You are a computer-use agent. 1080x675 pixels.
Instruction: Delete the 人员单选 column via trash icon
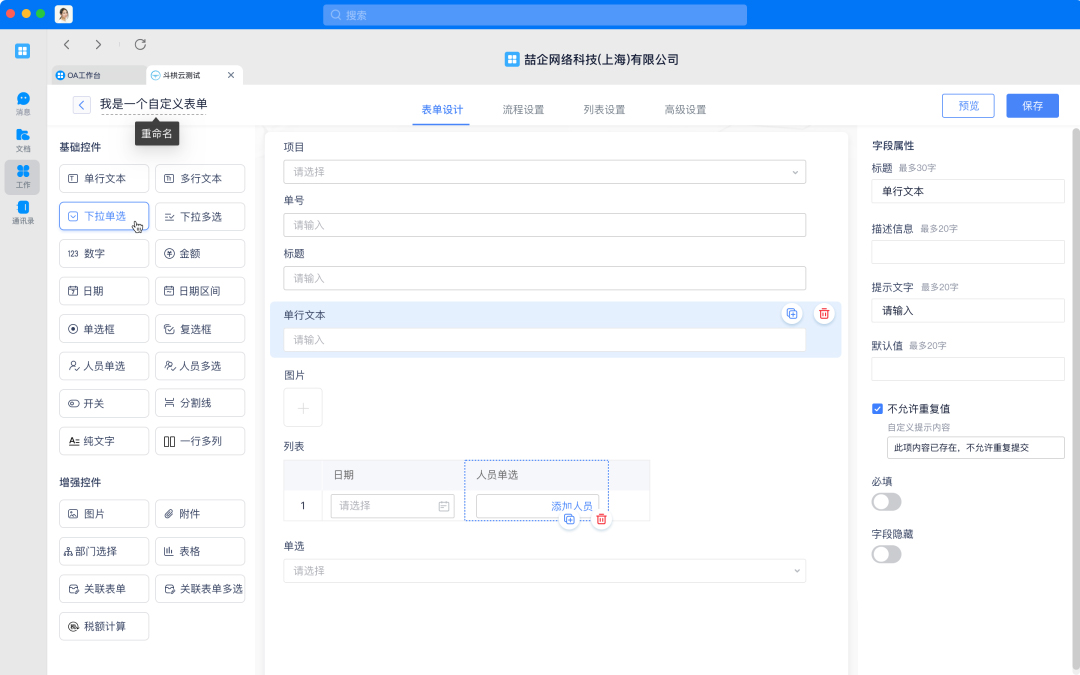click(601, 519)
